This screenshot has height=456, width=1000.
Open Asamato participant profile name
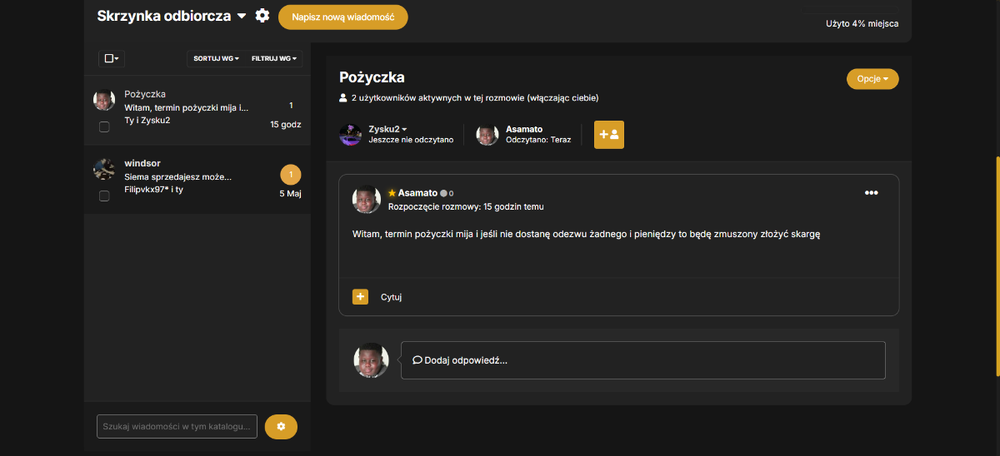click(x=524, y=129)
